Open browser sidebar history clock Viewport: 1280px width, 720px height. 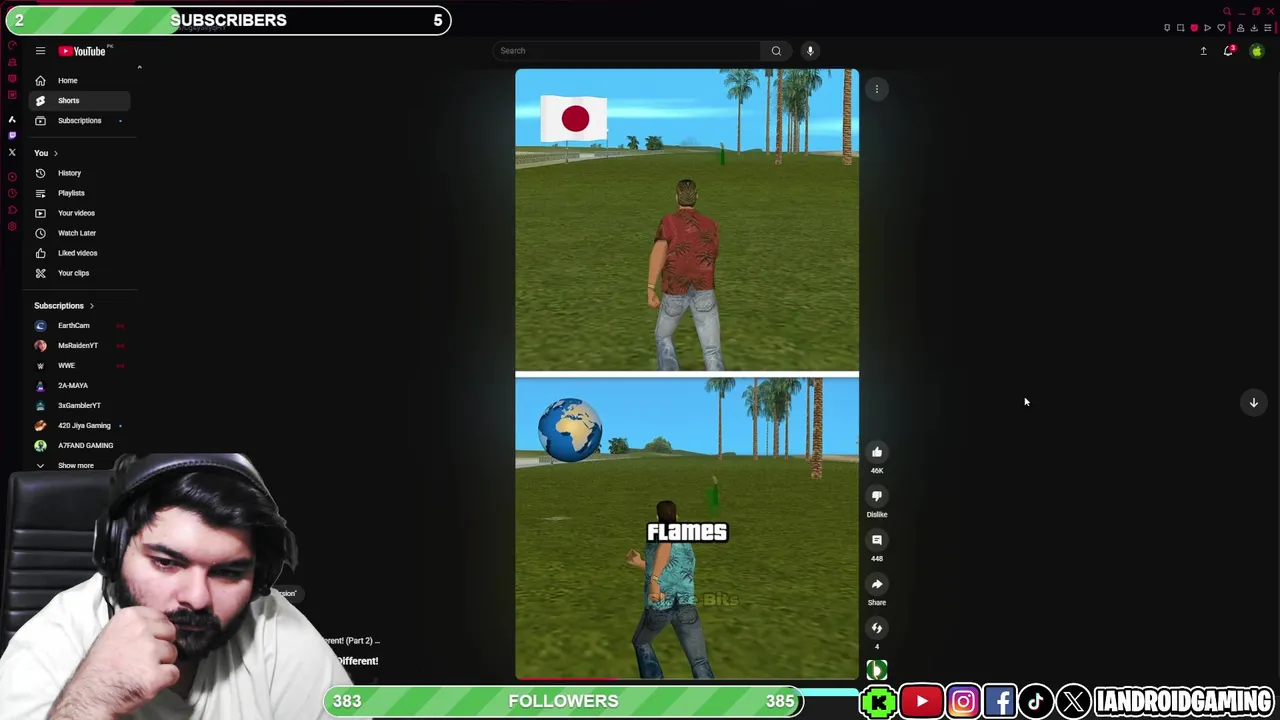12,193
